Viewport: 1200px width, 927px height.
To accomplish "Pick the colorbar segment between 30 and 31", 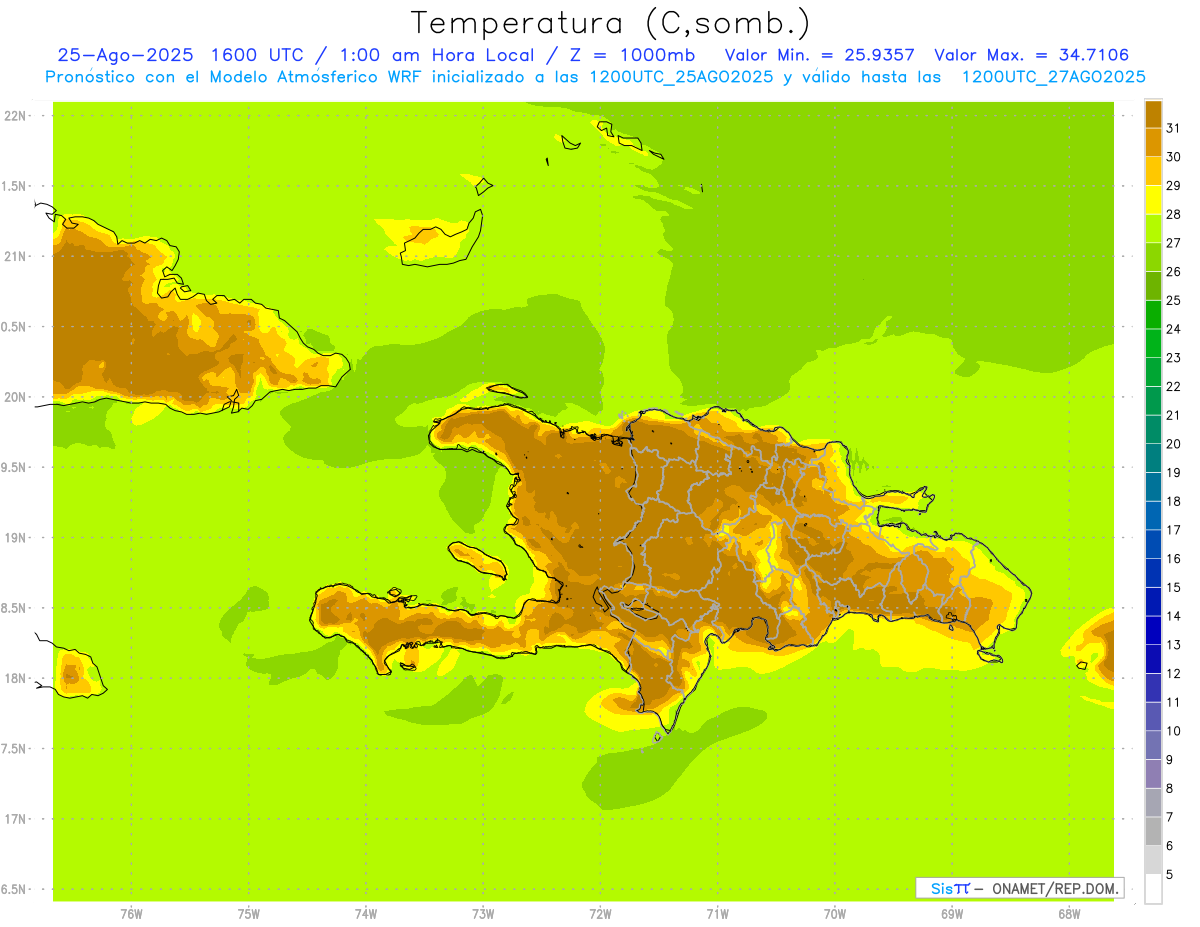I will point(1153,142).
